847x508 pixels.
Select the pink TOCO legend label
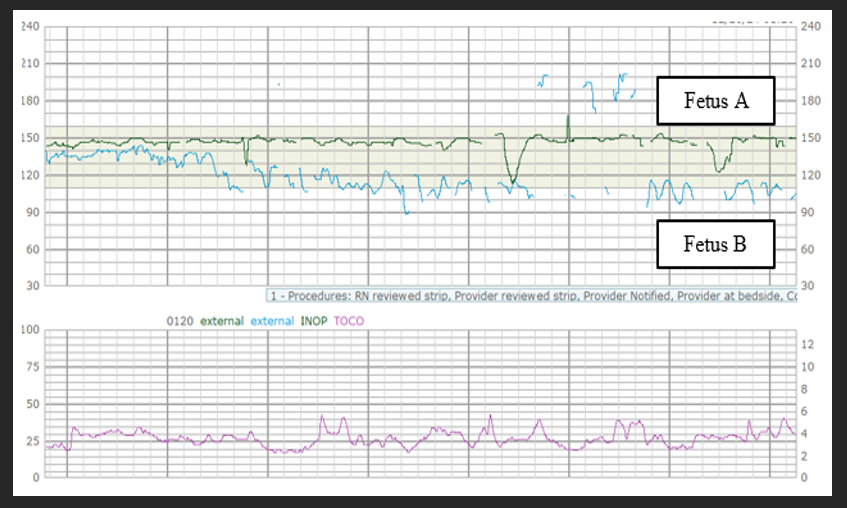(349, 321)
